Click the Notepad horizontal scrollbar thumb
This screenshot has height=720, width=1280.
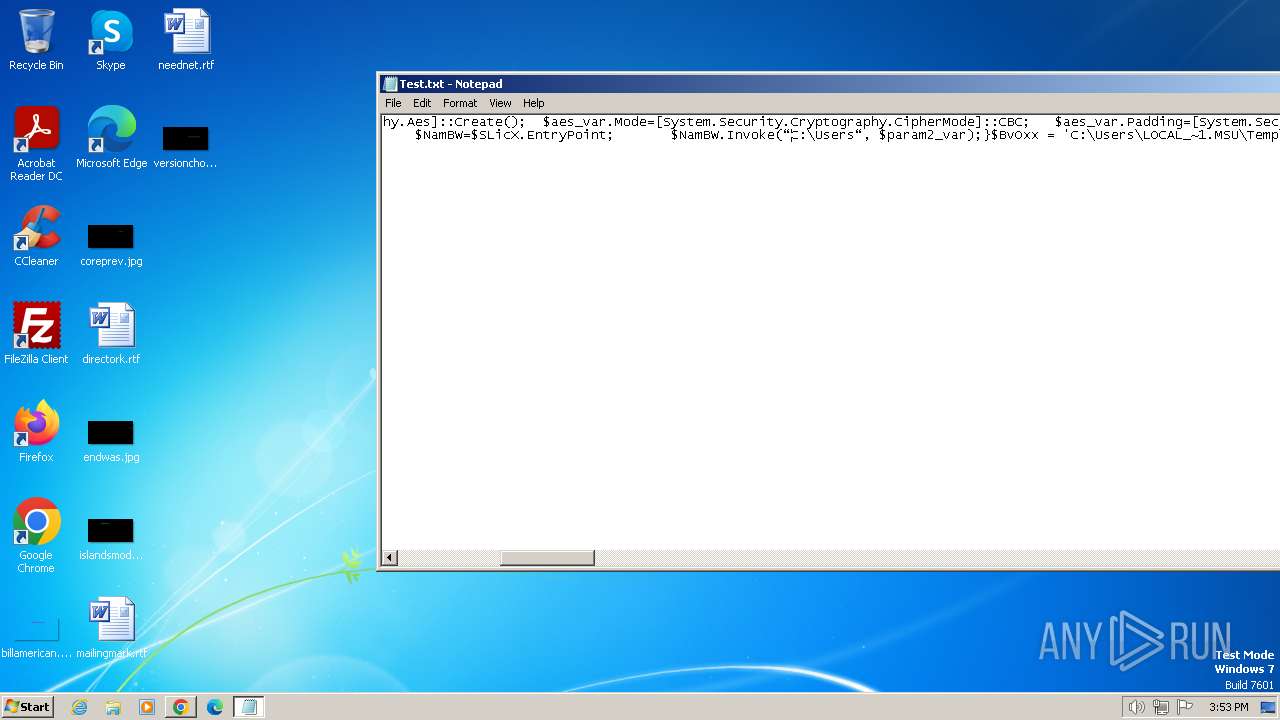tap(547, 557)
